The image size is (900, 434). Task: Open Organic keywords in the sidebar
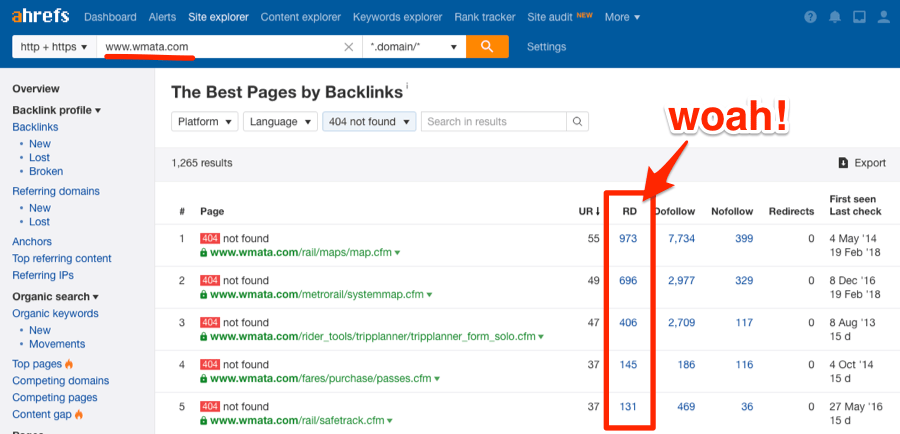(55, 313)
